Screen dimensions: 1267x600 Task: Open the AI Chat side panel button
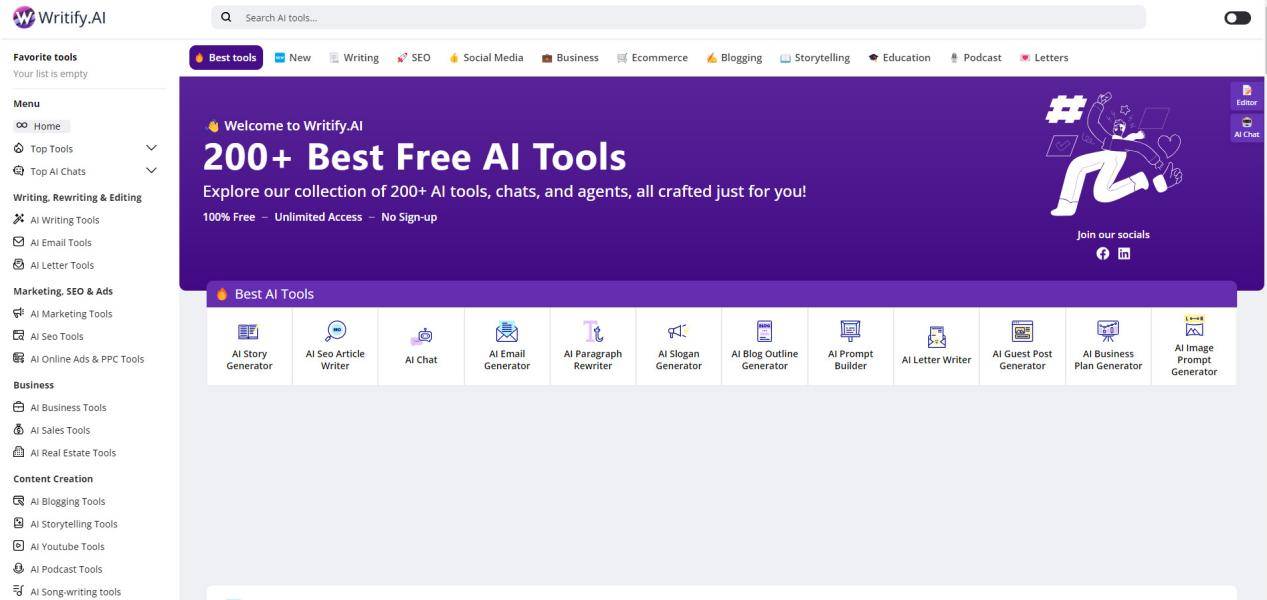click(1246, 127)
